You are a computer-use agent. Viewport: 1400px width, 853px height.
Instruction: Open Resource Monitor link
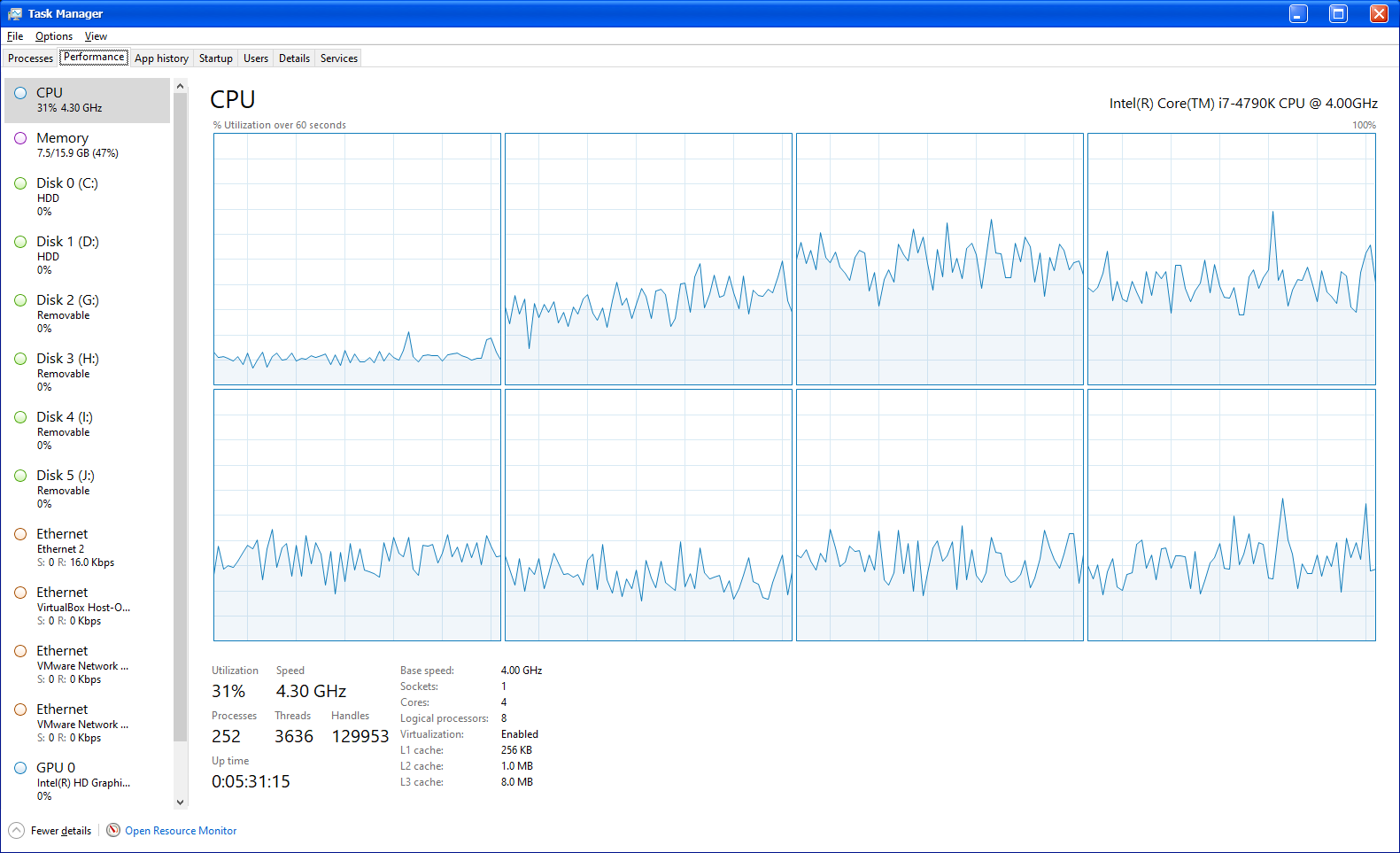181,831
